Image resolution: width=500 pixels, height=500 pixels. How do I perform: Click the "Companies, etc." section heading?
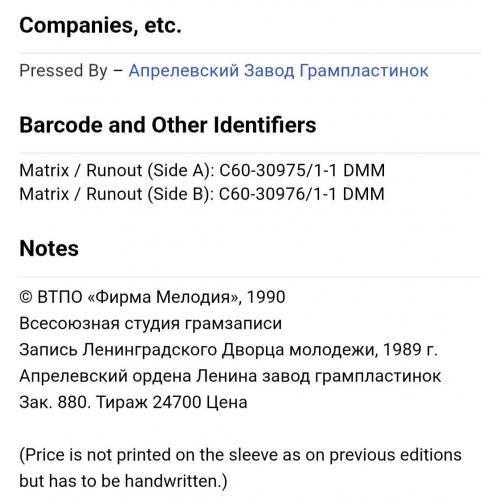(x=100, y=25)
